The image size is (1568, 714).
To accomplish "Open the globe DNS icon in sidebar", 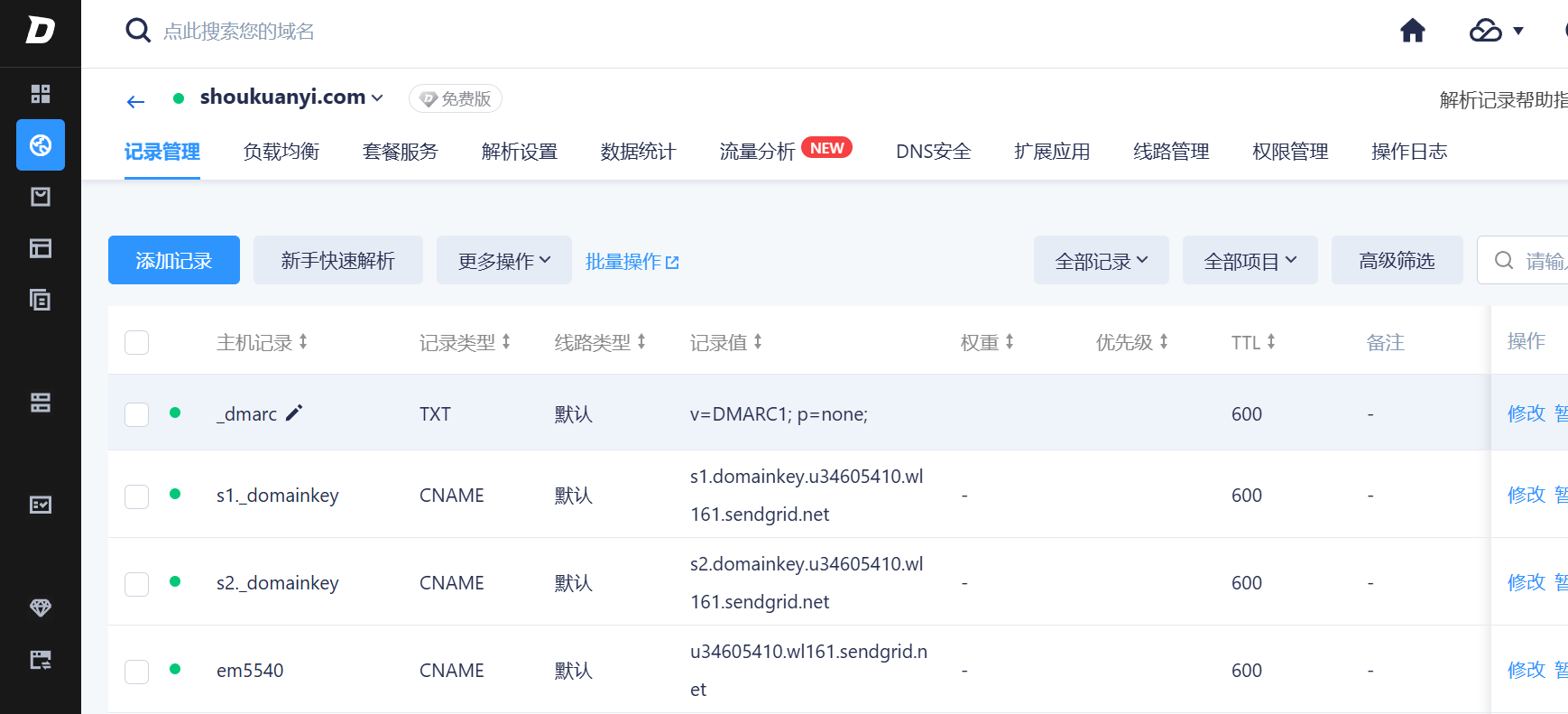I will pyautogui.click(x=41, y=145).
